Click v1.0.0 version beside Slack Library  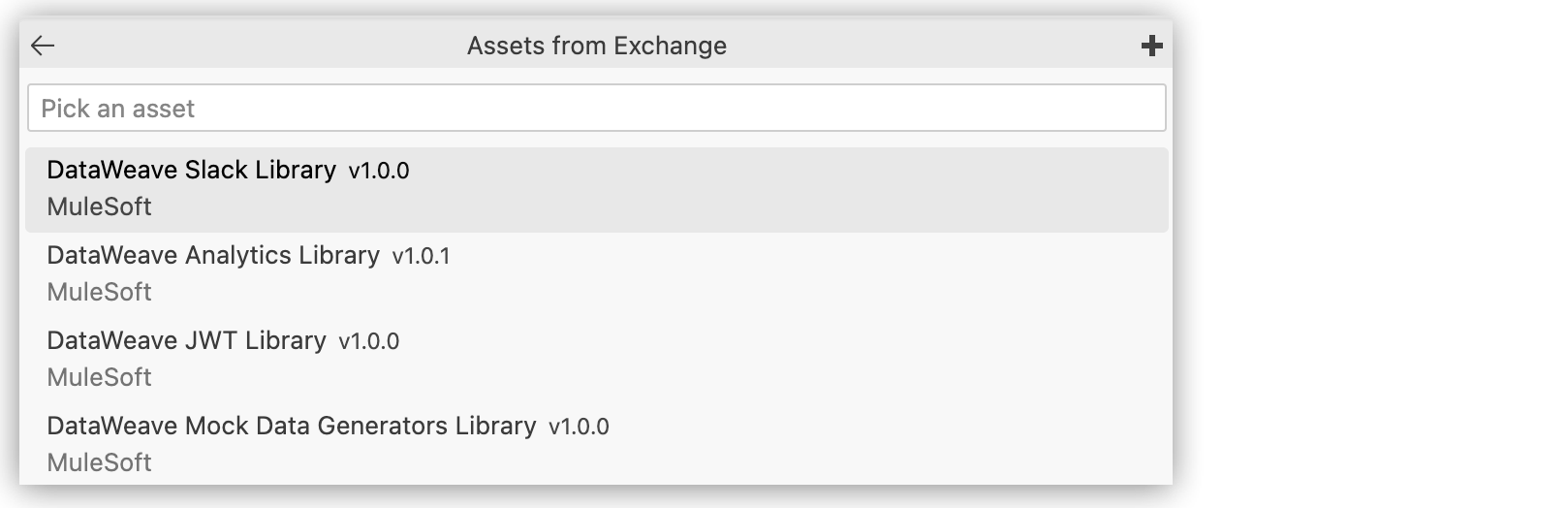point(379,172)
